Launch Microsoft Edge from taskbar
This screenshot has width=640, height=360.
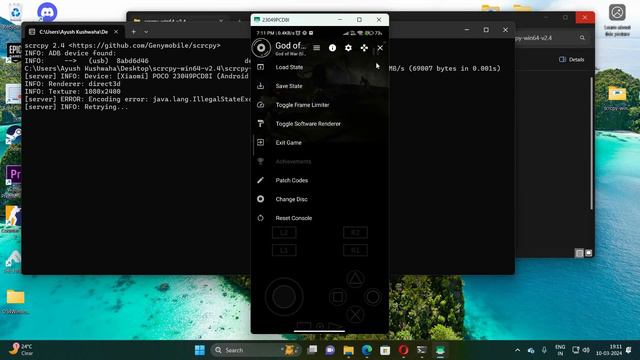(367, 350)
